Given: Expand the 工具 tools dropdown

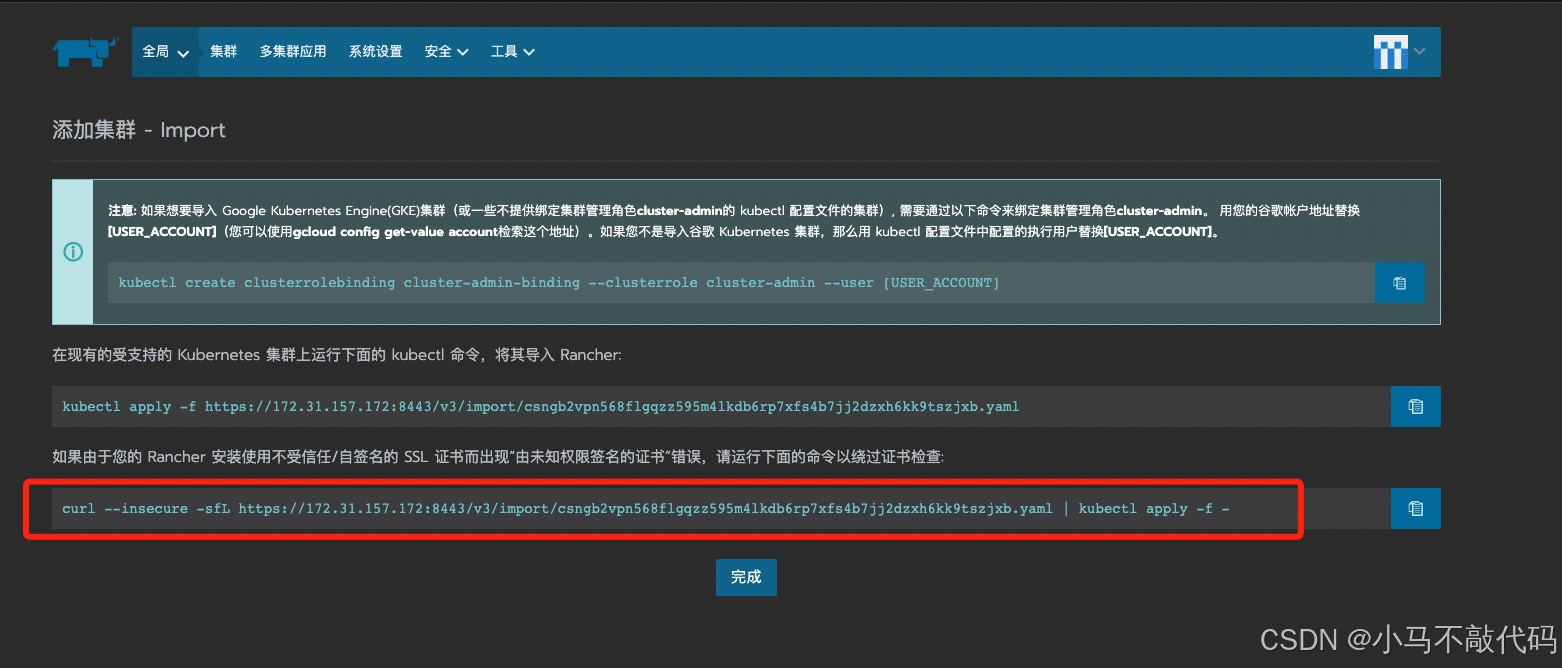Looking at the screenshot, I should coord(513,52).
